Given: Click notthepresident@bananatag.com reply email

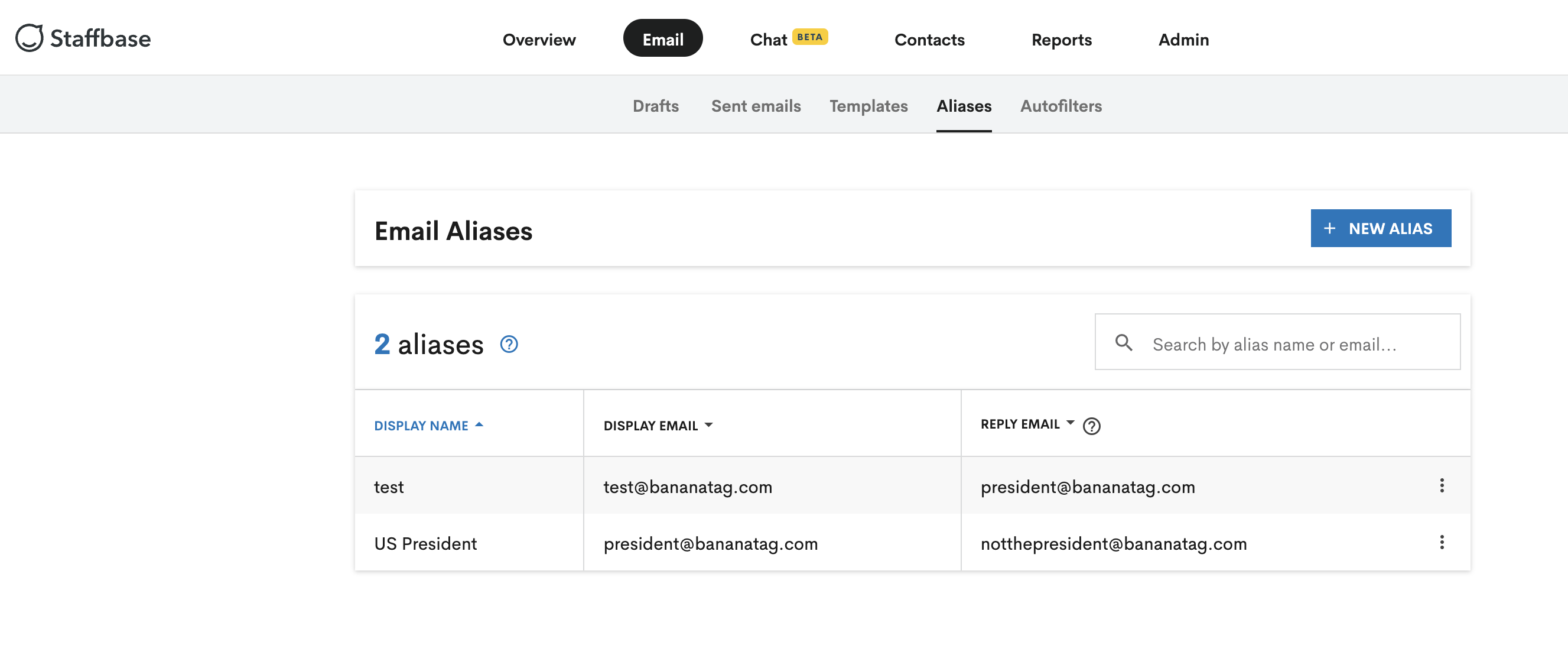Looking at the screenshot, I should [x=1113, y=543].
